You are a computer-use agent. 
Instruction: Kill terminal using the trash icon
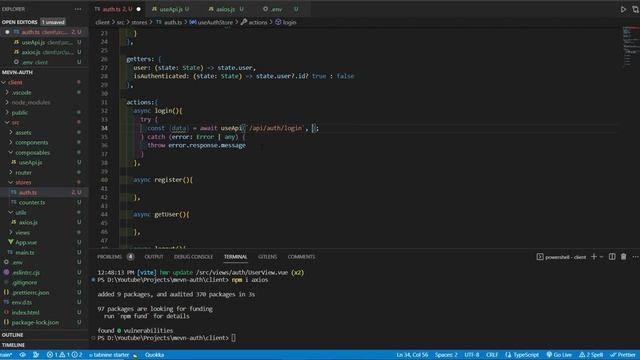click(623, 257)
